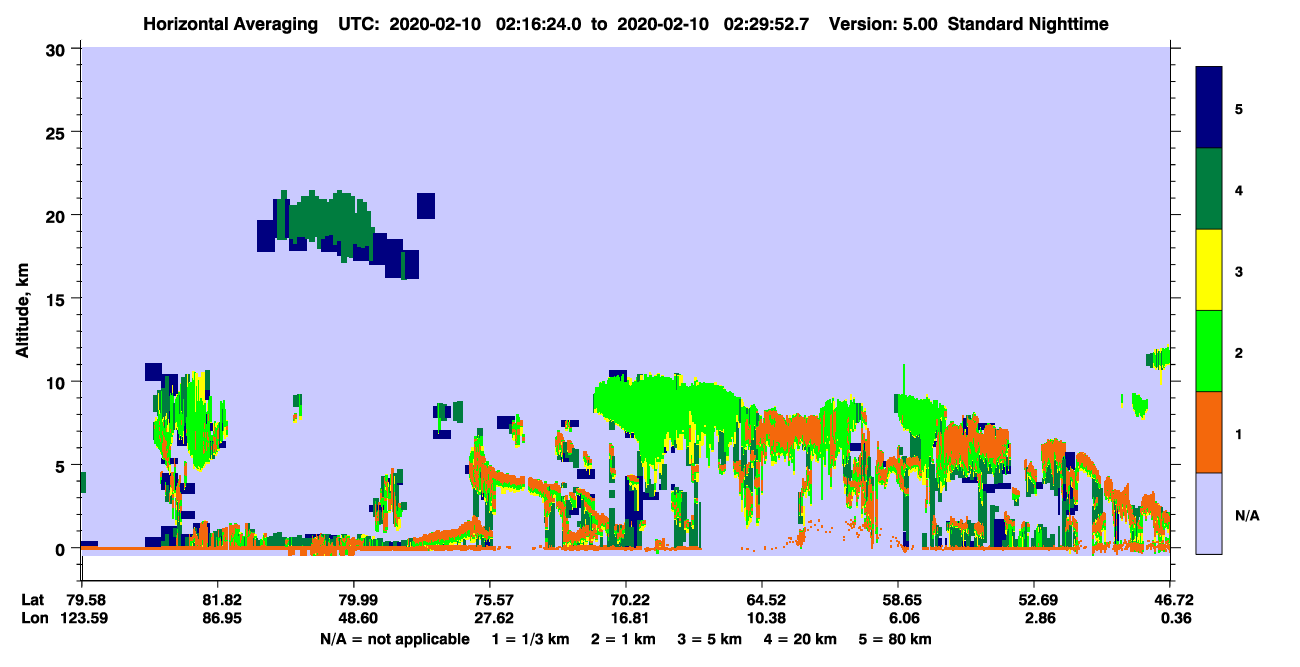The image size is (1300, 667).
Task: Click the isolated dark blue square near 20 km
Action: [426, 205]
